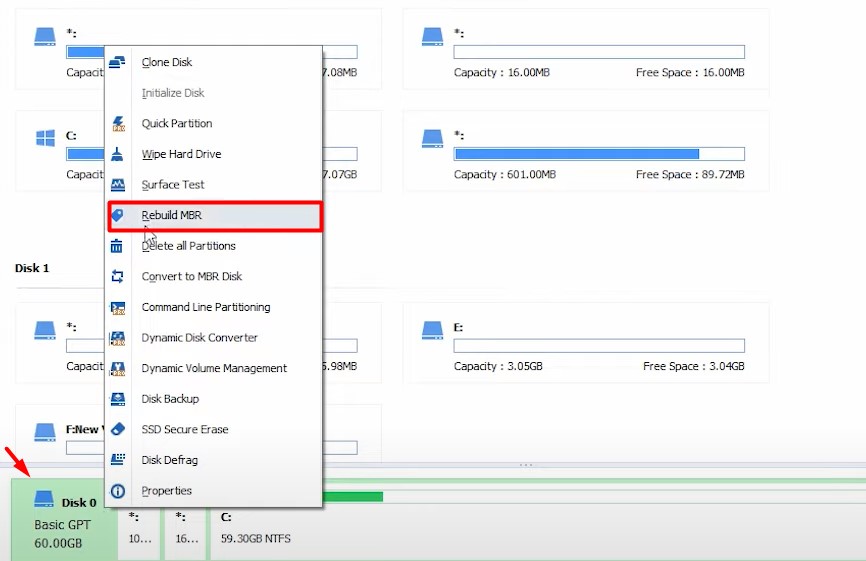Click the Delete all Partitions trash icon

pyautogui.click(x=117, y=246)
